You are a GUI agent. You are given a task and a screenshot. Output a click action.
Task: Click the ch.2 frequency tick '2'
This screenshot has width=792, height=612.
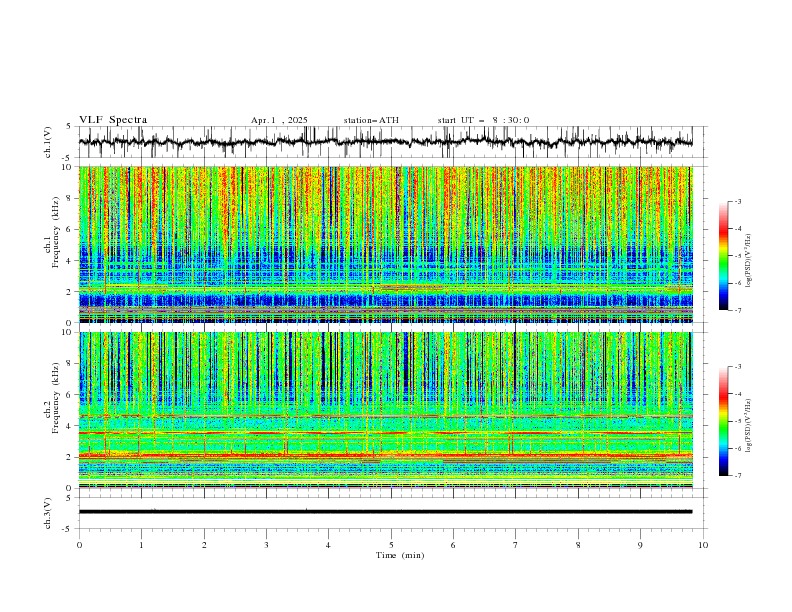coord(70,457)
